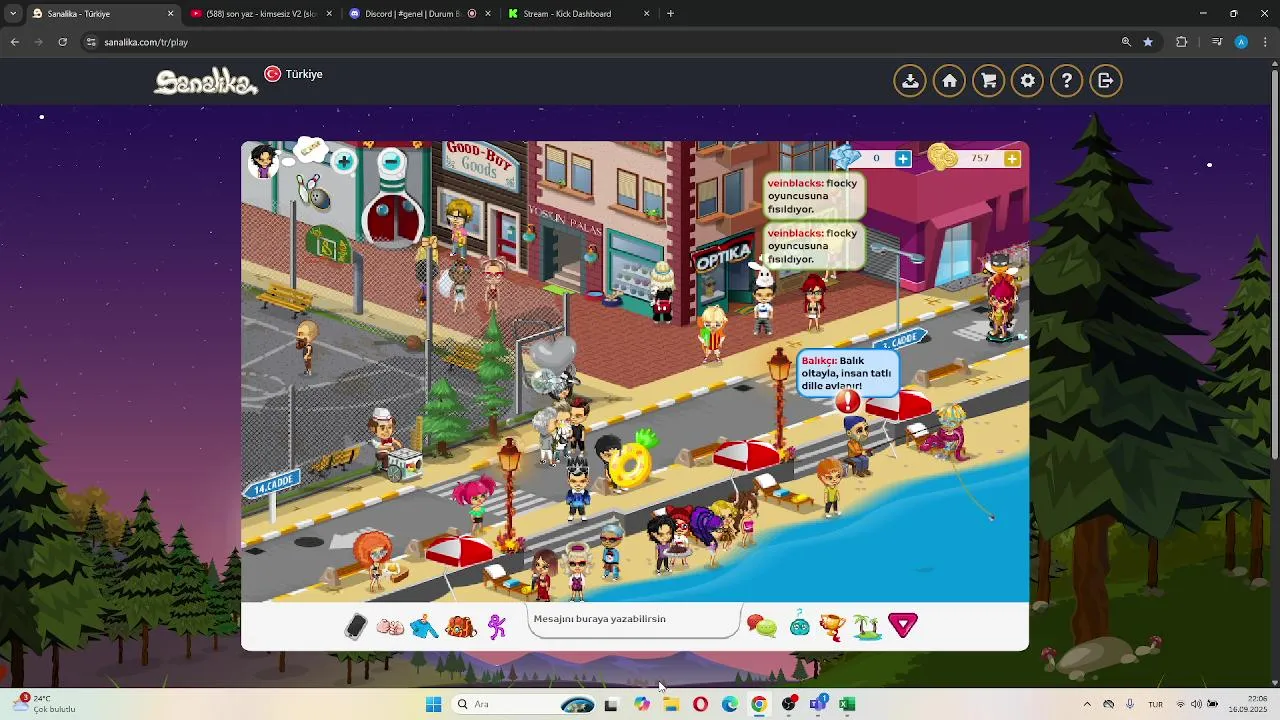The image size is (1280, 720).
Task: Open the orange backpack inventory icon
Action: pyautogui.click(x=460, y=627)
